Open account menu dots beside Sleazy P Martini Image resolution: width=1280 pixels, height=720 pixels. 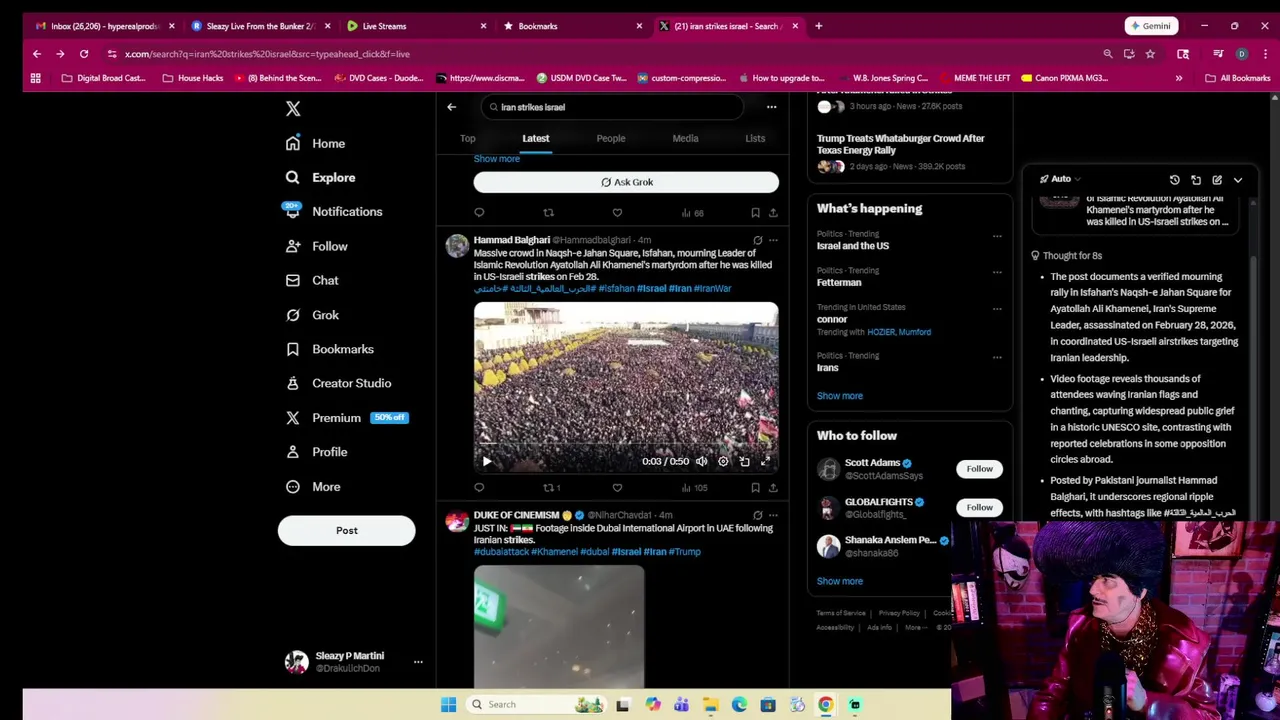(x=418, y=662)
